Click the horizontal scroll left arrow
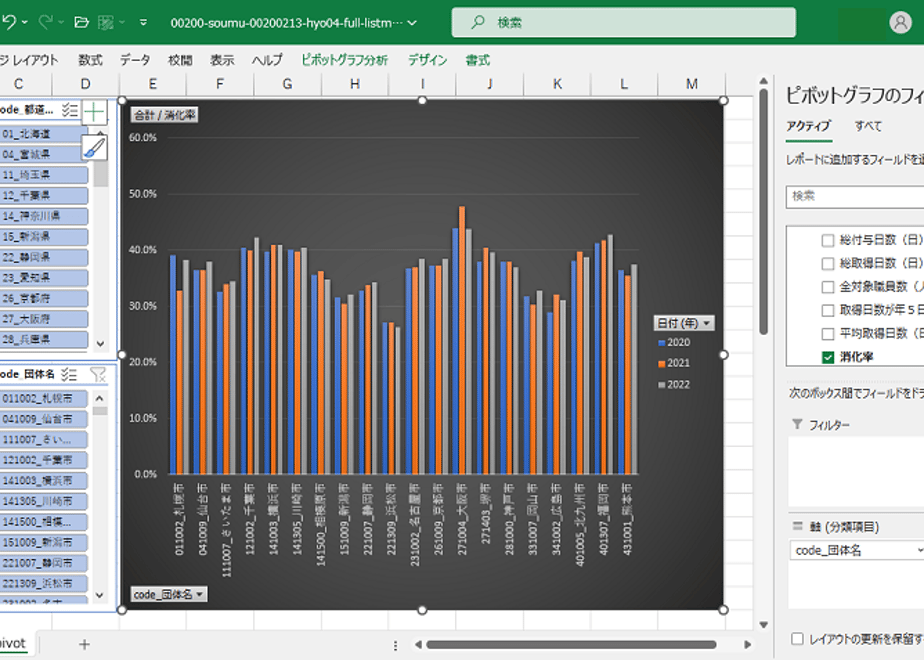The image size is (924, 660). tap(418, 645)
